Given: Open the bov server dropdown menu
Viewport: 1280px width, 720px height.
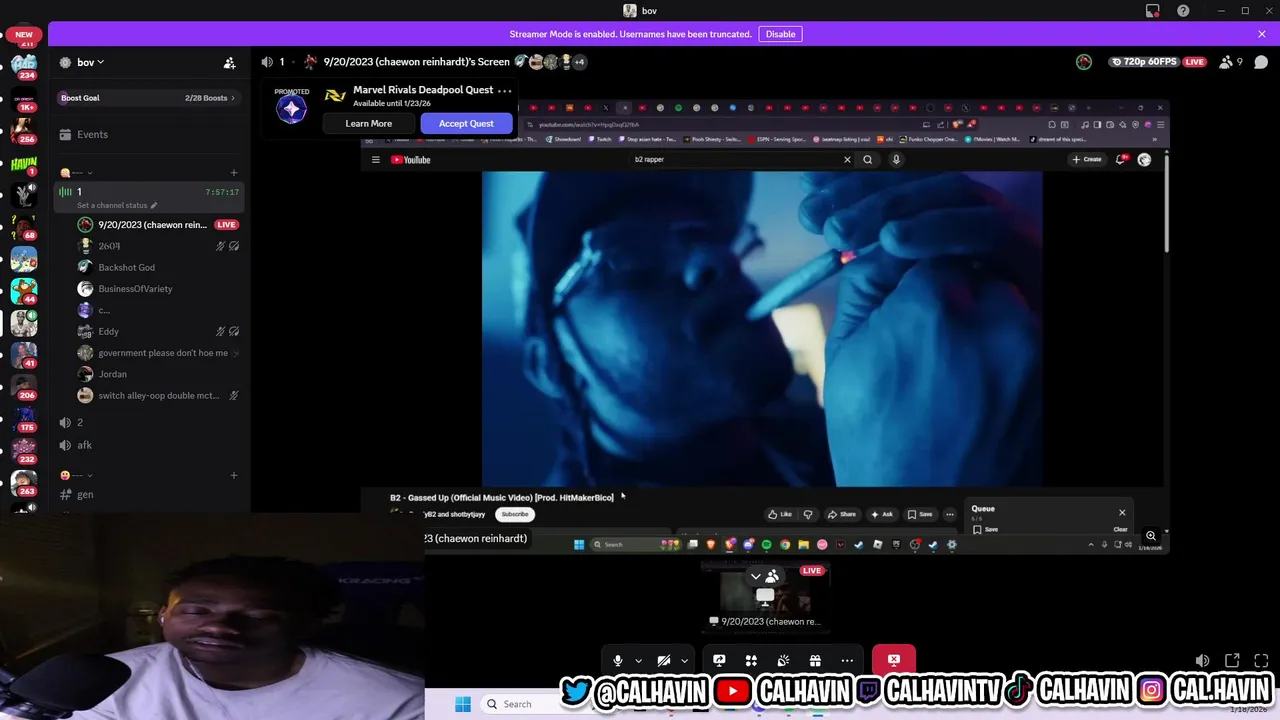Looking at the screenshot, I should (x=90, y=62).
